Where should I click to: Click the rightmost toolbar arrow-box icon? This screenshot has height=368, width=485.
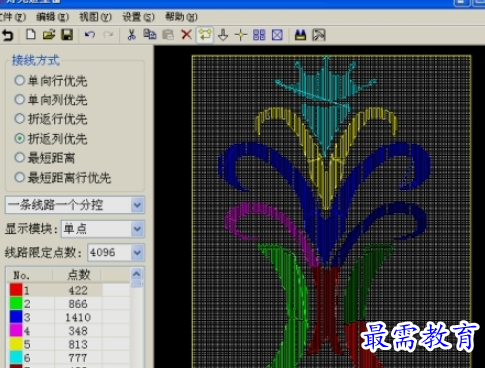pyautogui.click(x=319, y=35)
